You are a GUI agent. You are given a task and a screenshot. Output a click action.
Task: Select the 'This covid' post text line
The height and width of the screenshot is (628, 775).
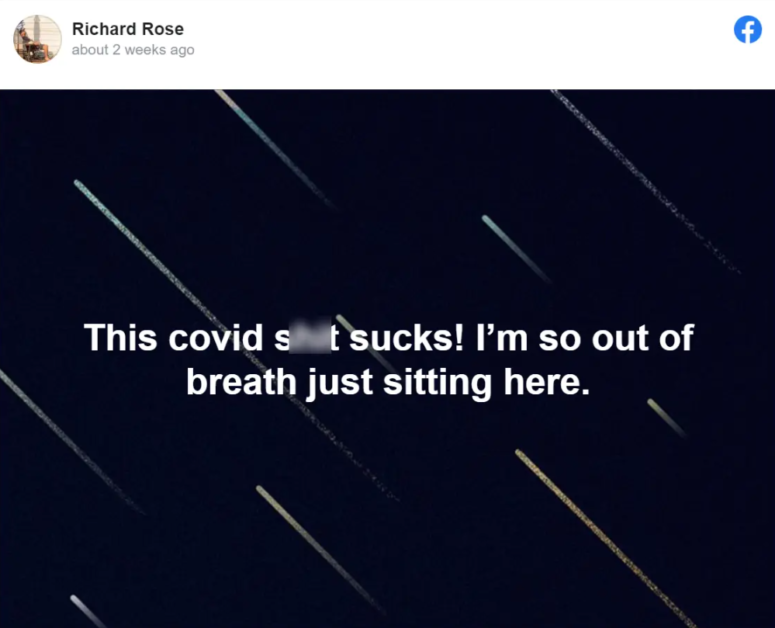(388, 337)
